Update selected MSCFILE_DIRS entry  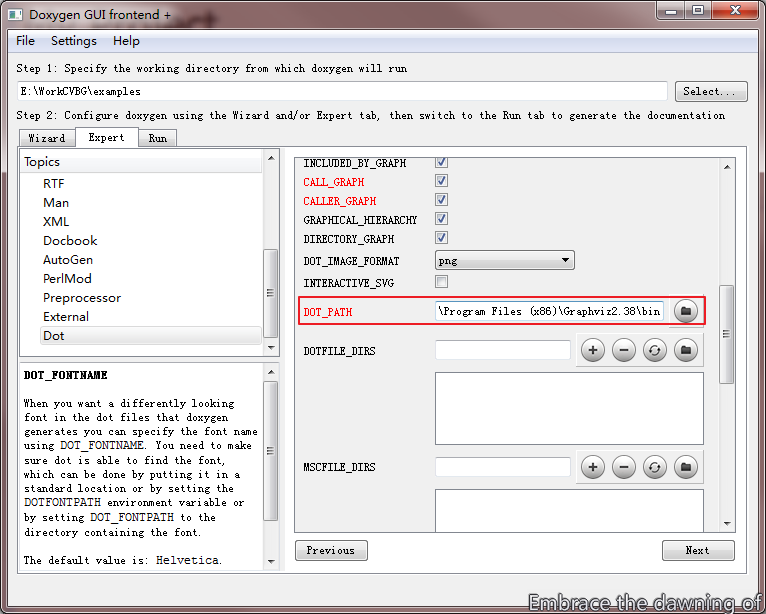point(655,467)
